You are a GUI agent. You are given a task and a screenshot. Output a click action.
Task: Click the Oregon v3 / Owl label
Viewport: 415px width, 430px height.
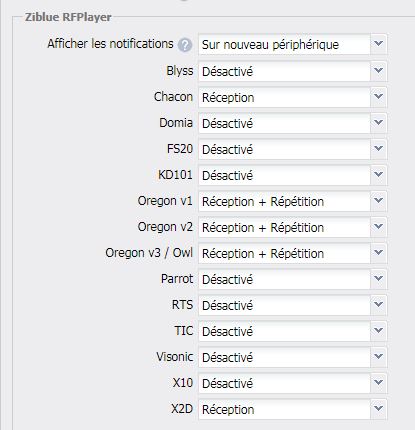point(149,253)
